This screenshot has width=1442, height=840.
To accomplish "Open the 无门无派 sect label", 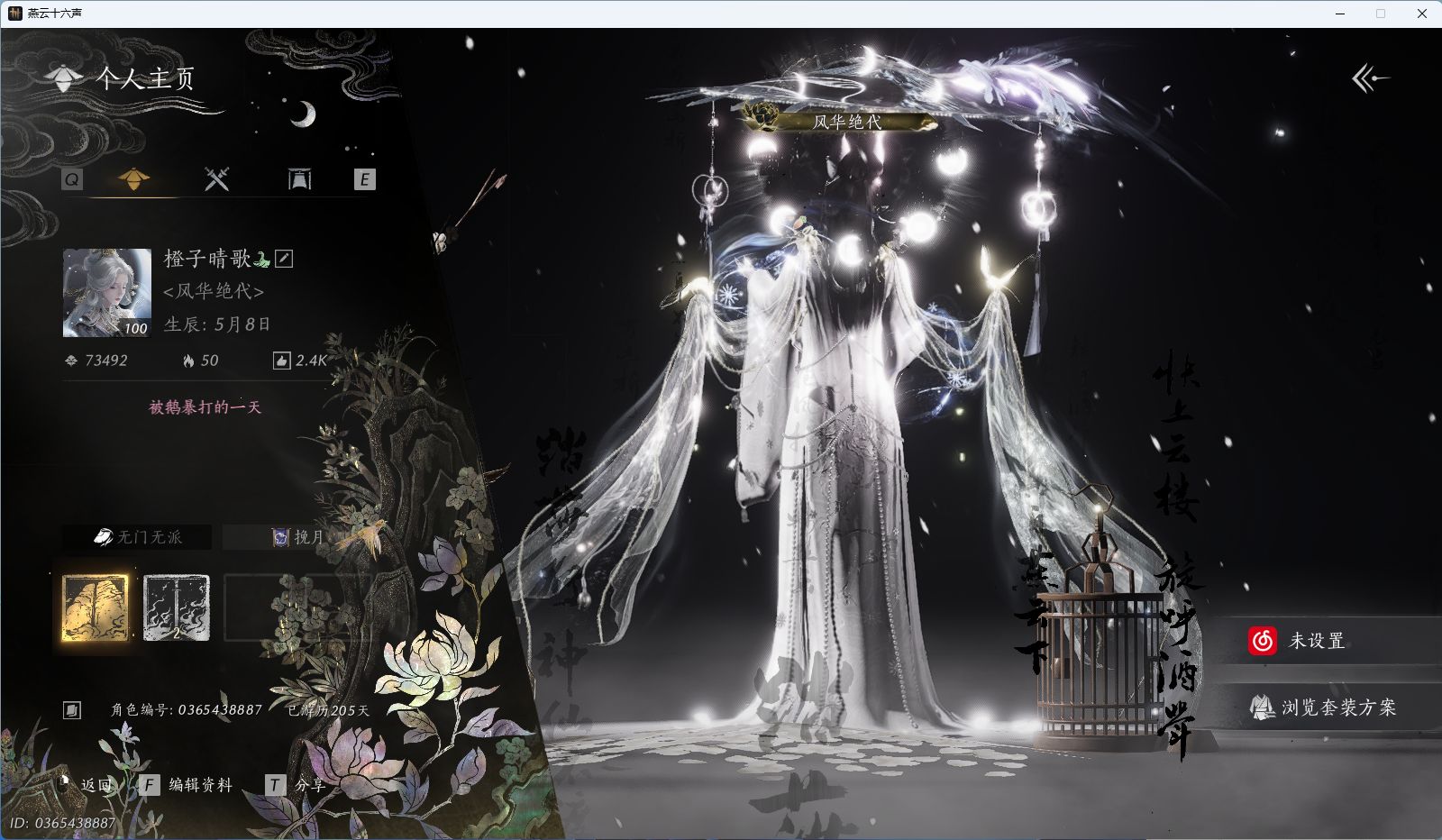I will tap(138, 537).
